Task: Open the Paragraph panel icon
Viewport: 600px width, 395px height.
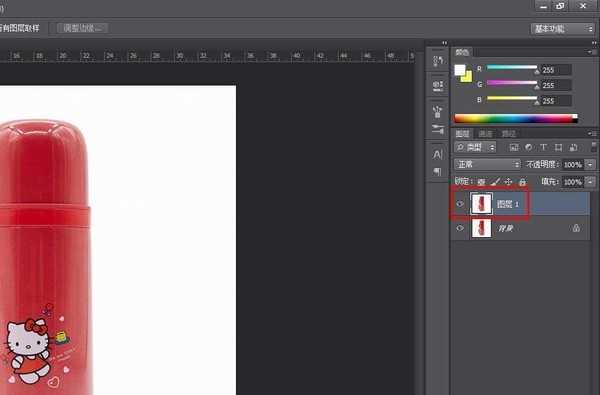Action: (x=438, y=171)
